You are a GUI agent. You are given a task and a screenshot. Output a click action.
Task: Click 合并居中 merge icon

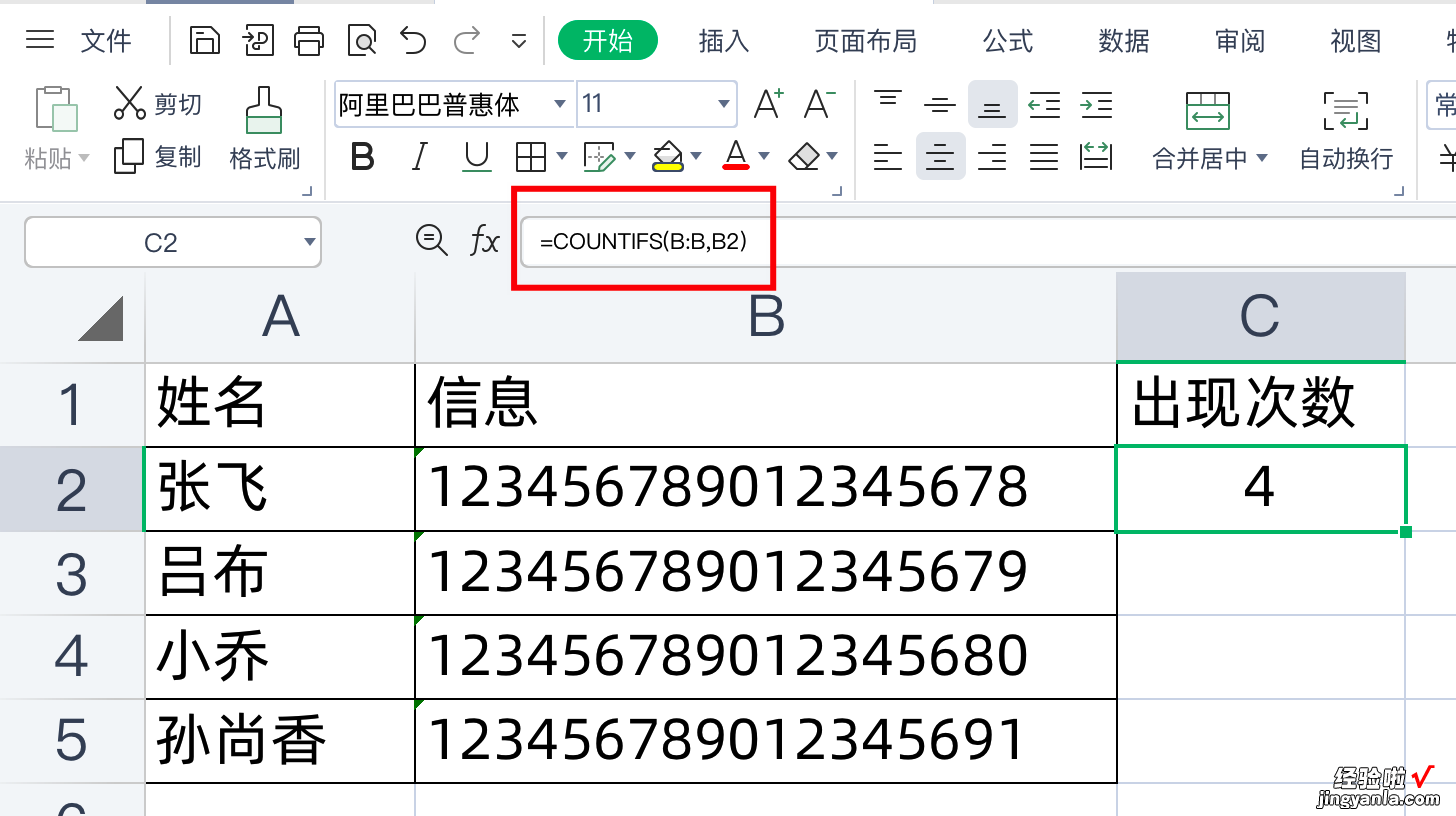pos(1207,111)
